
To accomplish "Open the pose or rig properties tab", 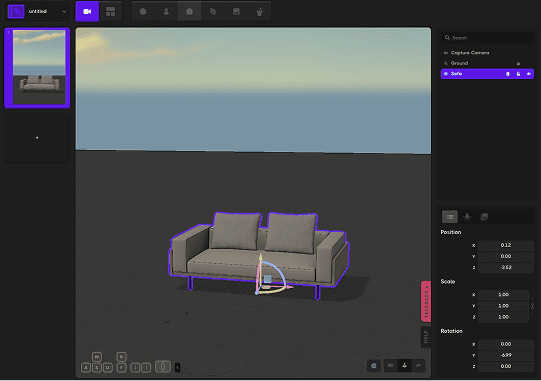I will (467, 217).
